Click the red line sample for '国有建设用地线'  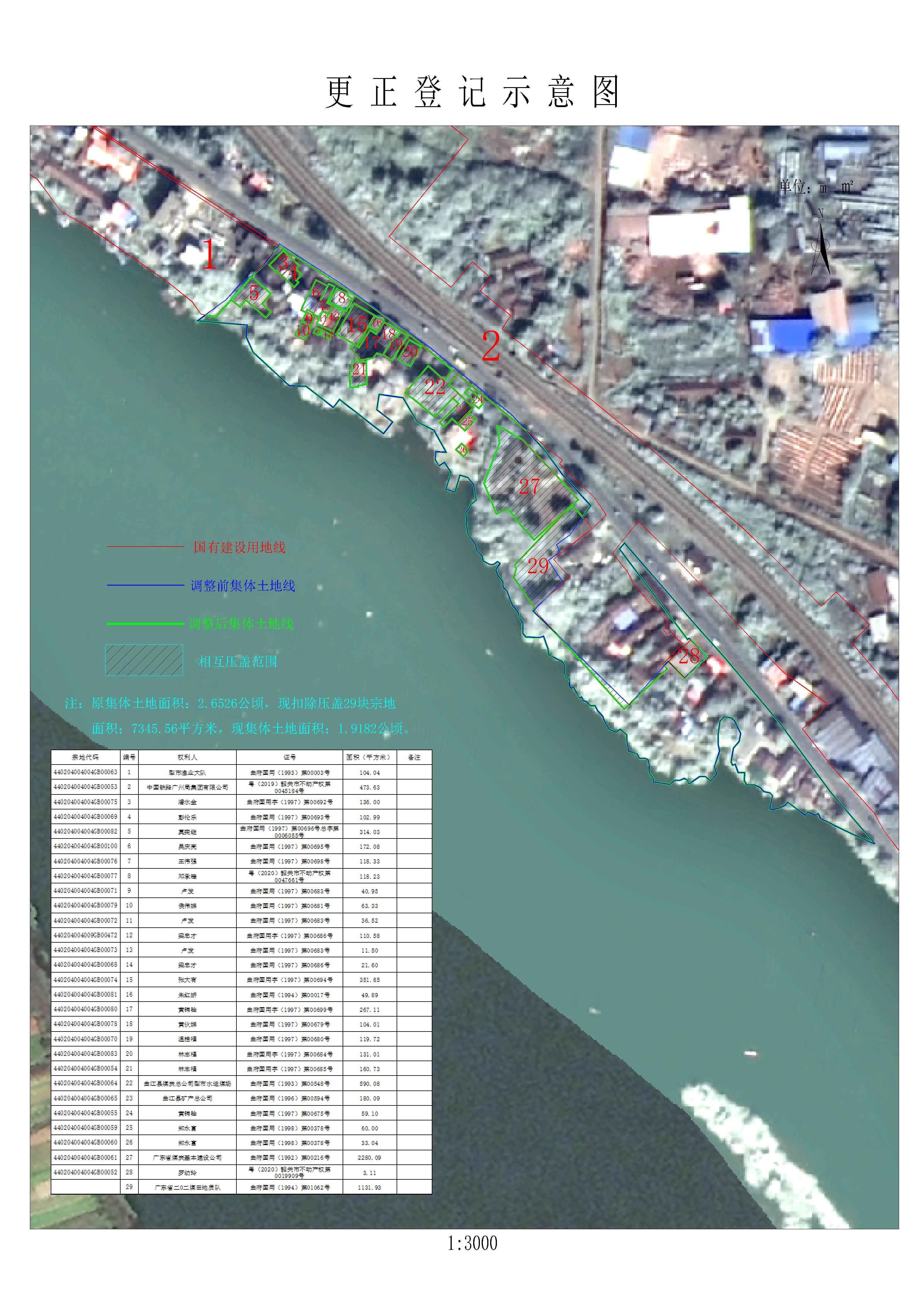click(x=146, y=547)
